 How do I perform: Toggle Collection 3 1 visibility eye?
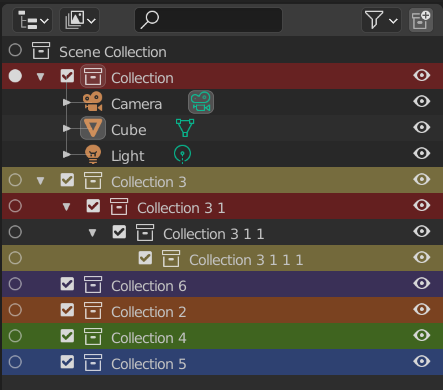[422, 205]
